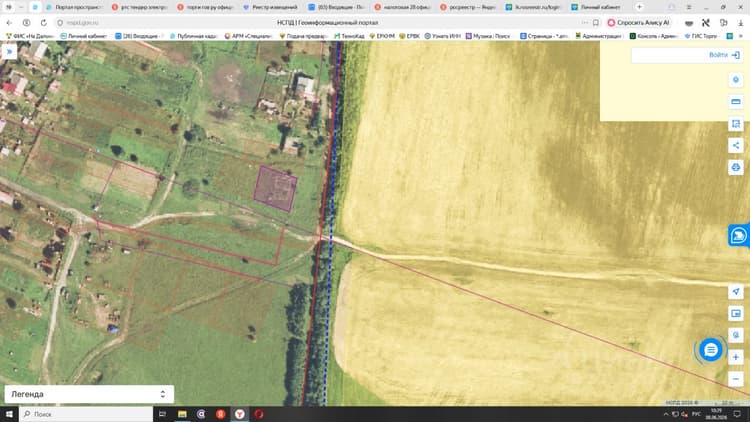Open the area selection tool icon
Image resolution: width=750 pixels, height=422 pixels.
[736, 124]
